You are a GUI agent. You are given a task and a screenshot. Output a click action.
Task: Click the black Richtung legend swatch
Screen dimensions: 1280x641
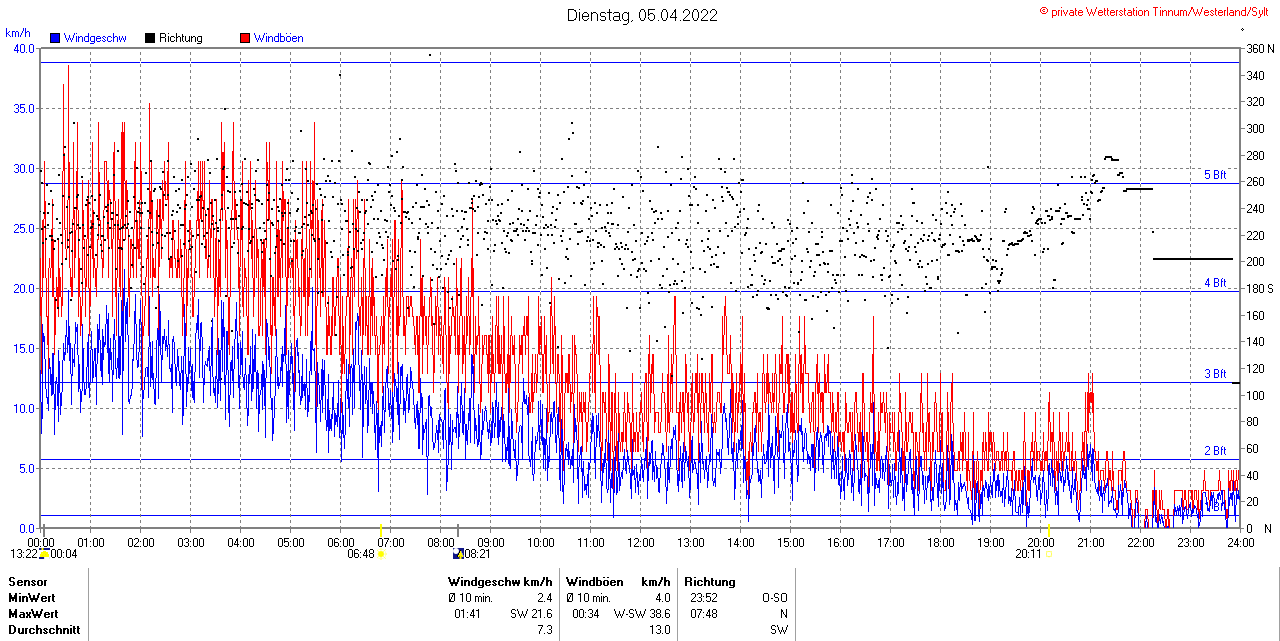pos(150,38)
